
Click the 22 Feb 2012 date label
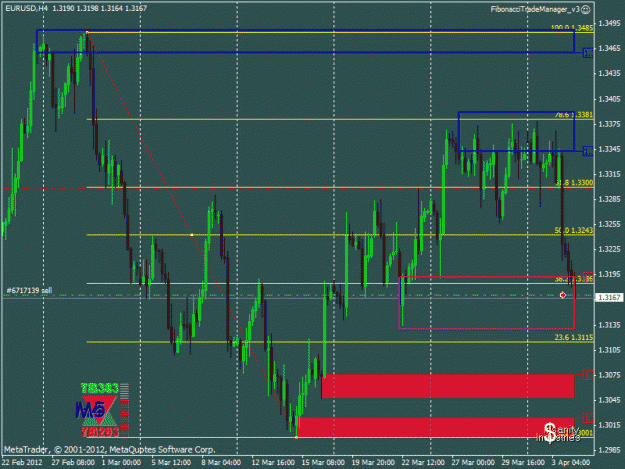coord(22,463)
